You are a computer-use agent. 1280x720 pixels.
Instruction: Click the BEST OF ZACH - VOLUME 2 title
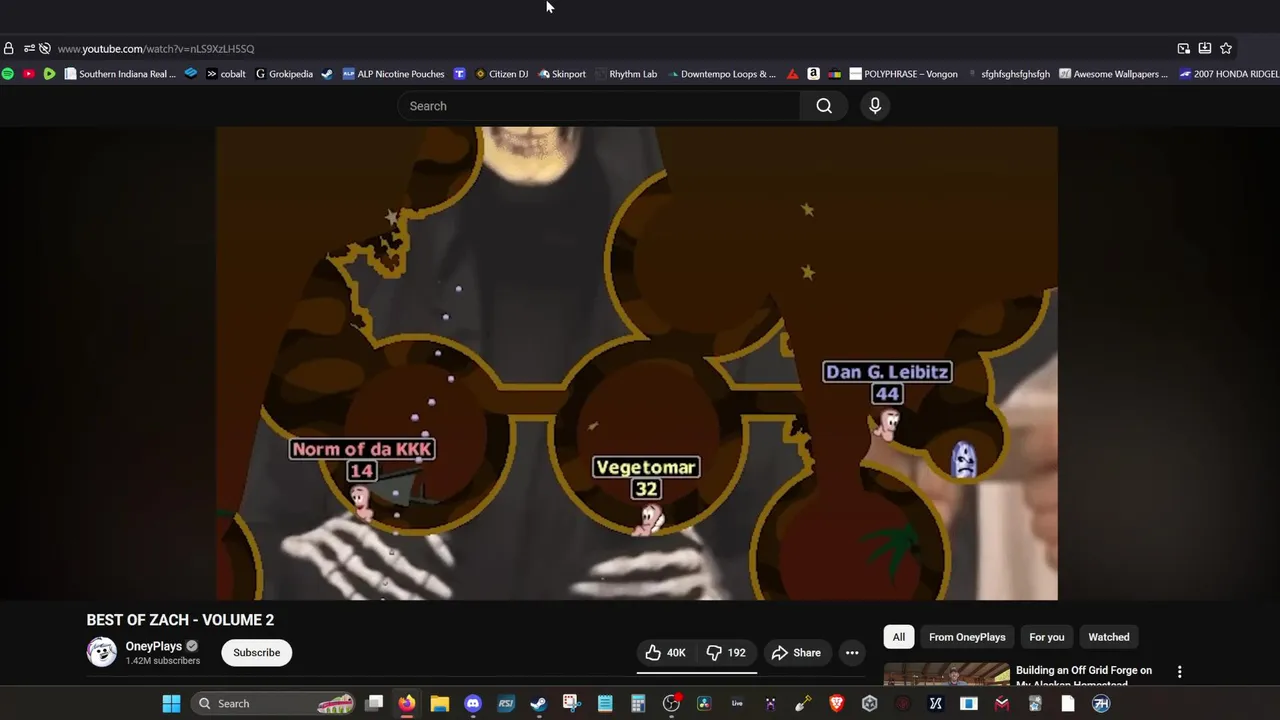[x=180, y=620]
